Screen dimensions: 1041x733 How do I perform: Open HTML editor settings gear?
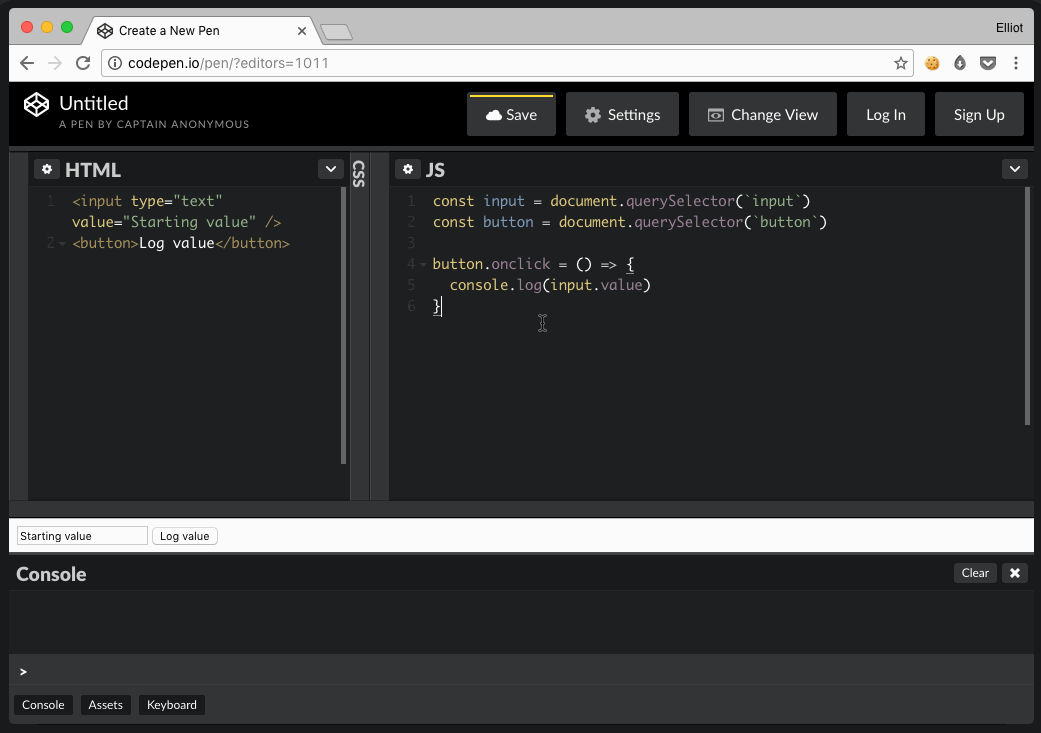[x=47, y=170]
